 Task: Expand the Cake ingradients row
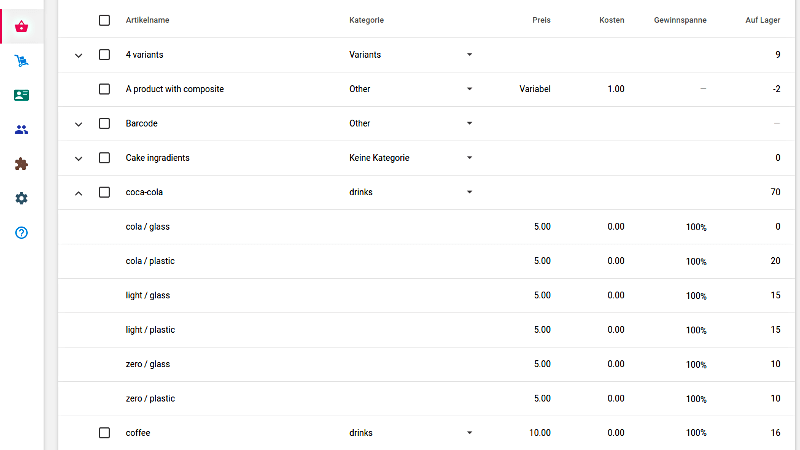[x=79, y=158]
